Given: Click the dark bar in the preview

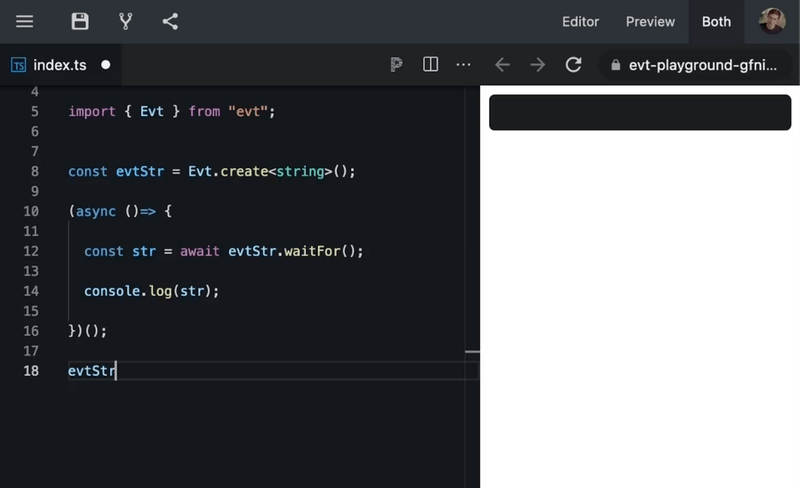Looking at the screenshot, I should click(640, 113).
